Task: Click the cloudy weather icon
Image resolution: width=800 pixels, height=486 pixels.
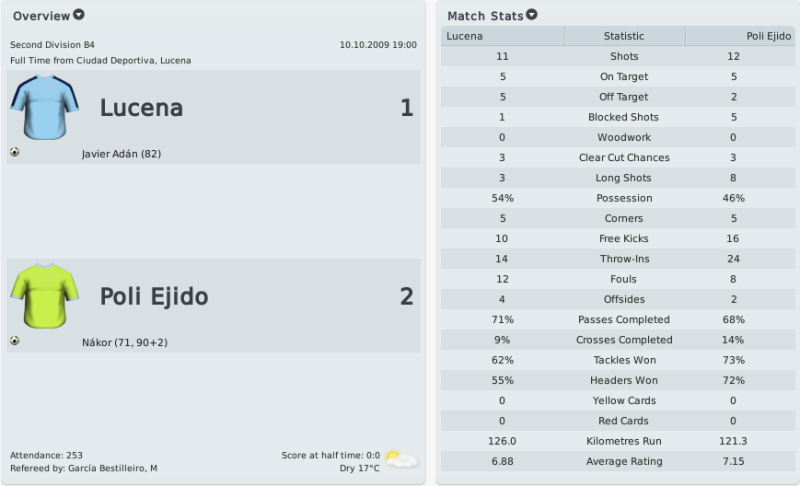Action: 402,459
